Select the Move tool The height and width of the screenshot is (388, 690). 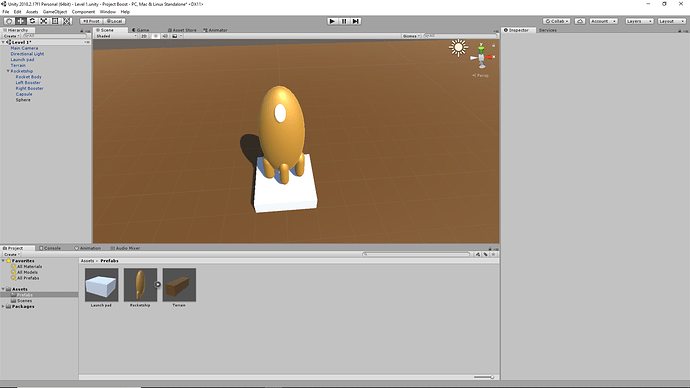coord(20,21)
